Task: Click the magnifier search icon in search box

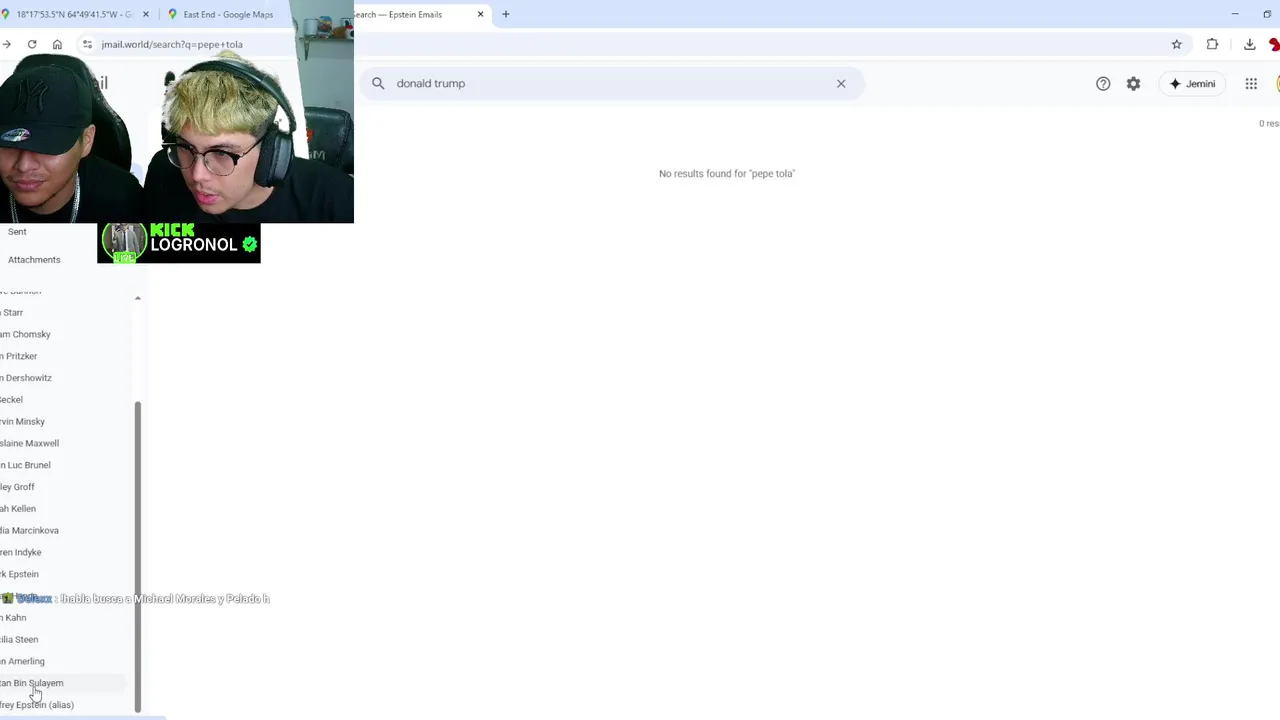Action: [378, 83]
